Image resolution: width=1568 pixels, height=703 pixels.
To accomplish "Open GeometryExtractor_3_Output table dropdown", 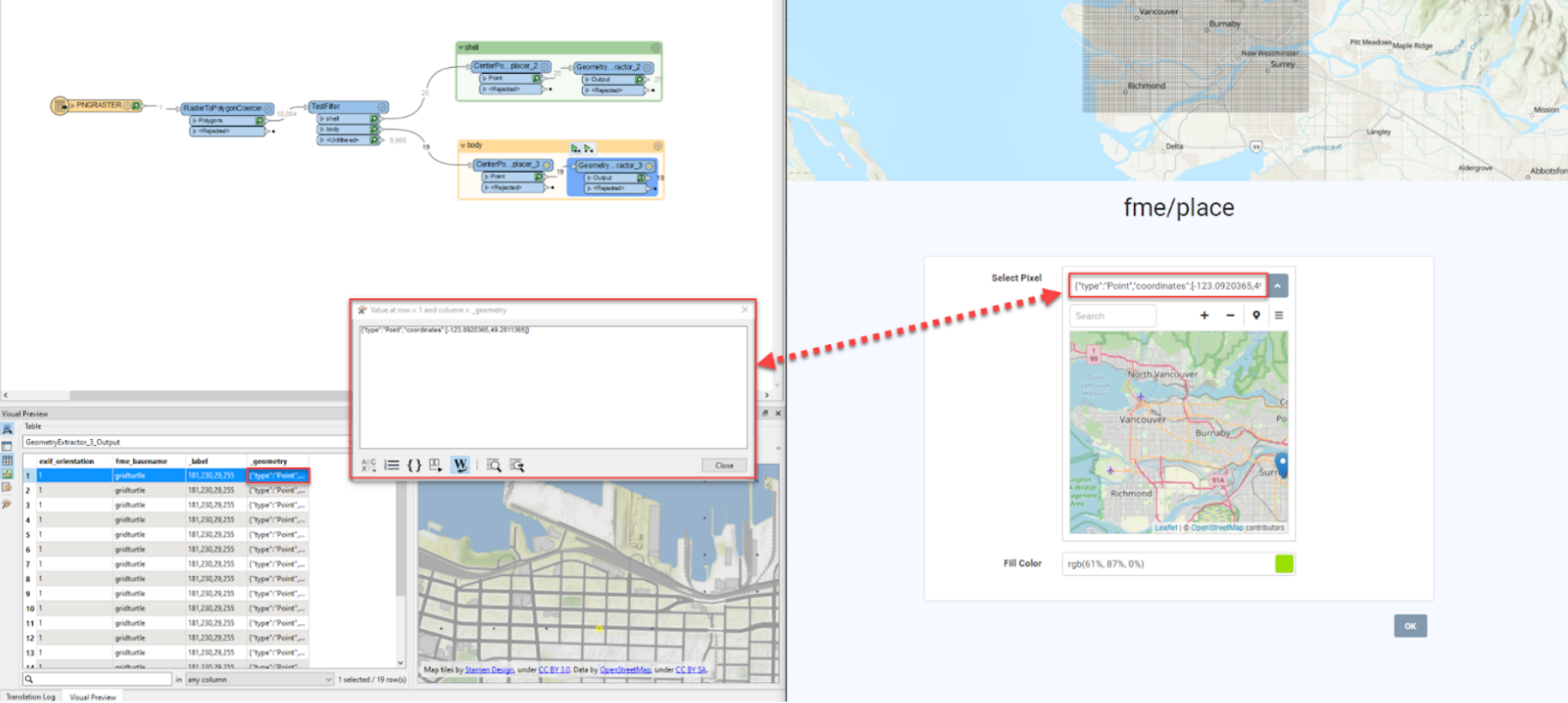I will pyautogui.click(x=186, y=442).
